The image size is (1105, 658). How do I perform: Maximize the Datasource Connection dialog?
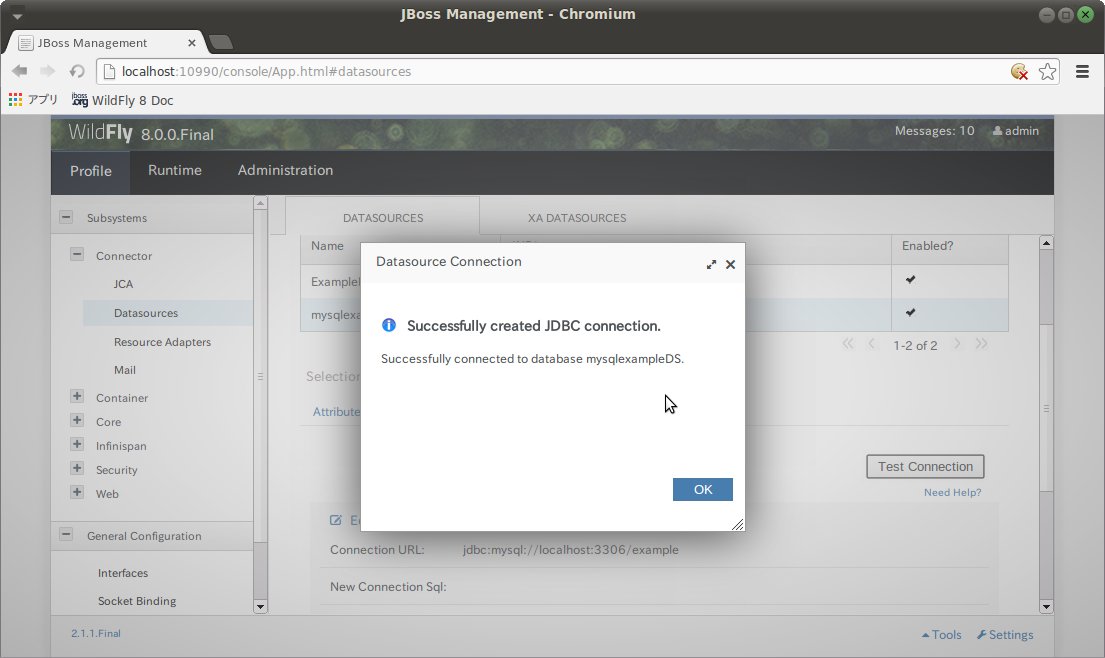[711, 264]
